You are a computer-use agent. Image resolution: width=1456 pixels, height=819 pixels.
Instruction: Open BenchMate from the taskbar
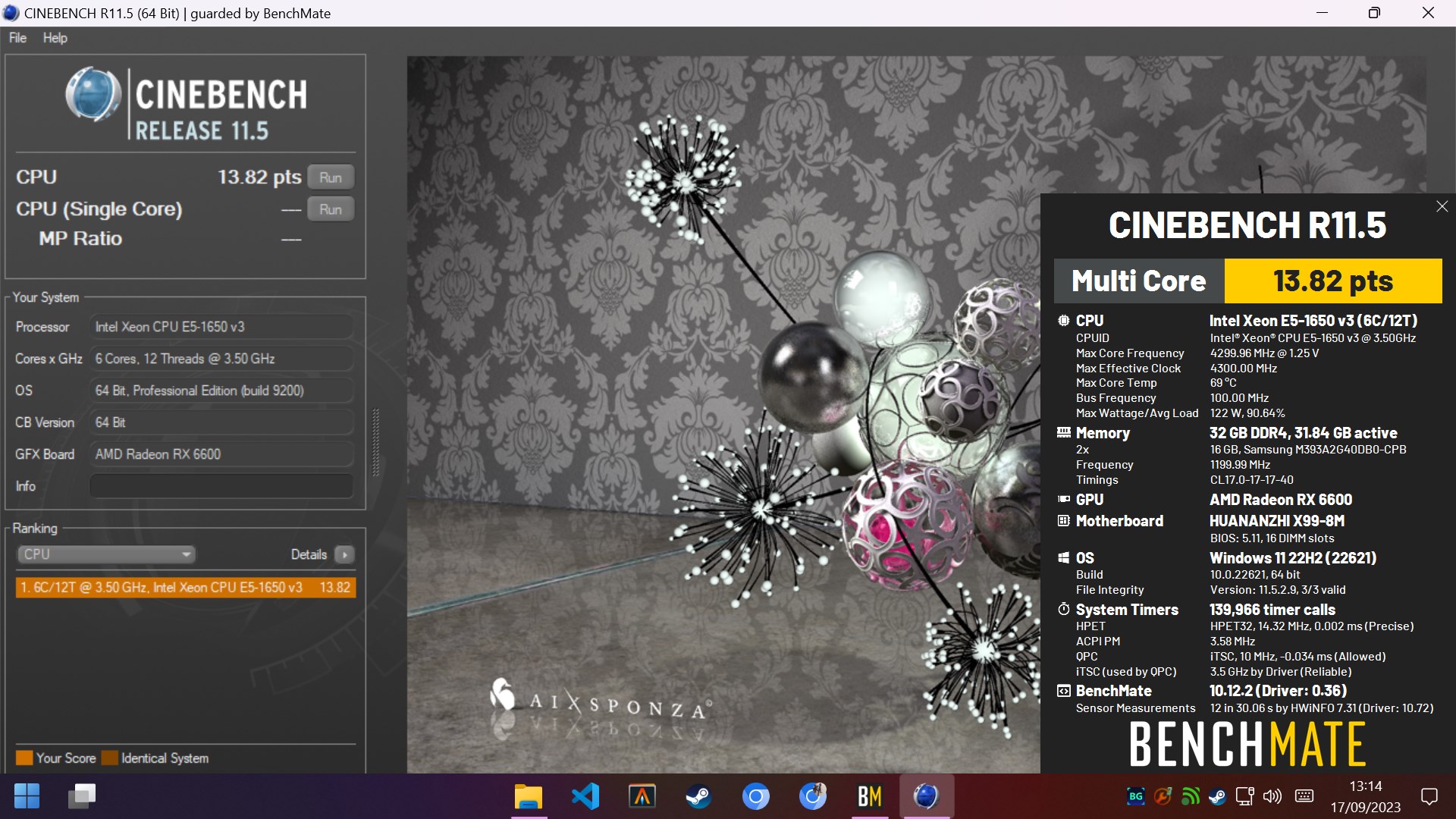click(x=870, y=796)
